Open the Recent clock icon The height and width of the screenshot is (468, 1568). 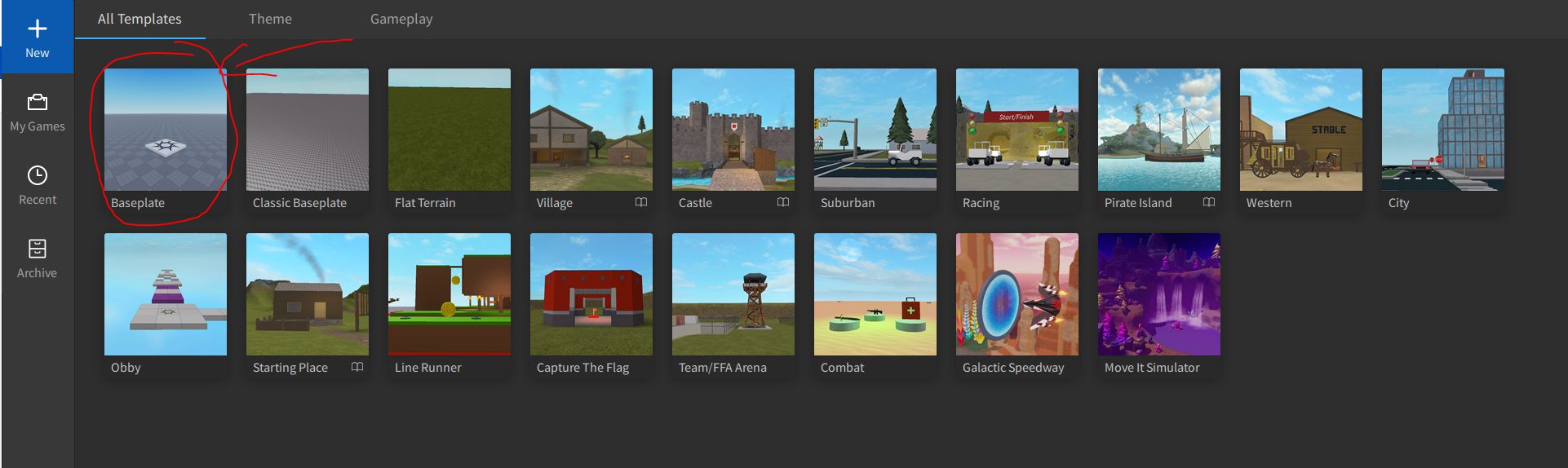point(37,175)
